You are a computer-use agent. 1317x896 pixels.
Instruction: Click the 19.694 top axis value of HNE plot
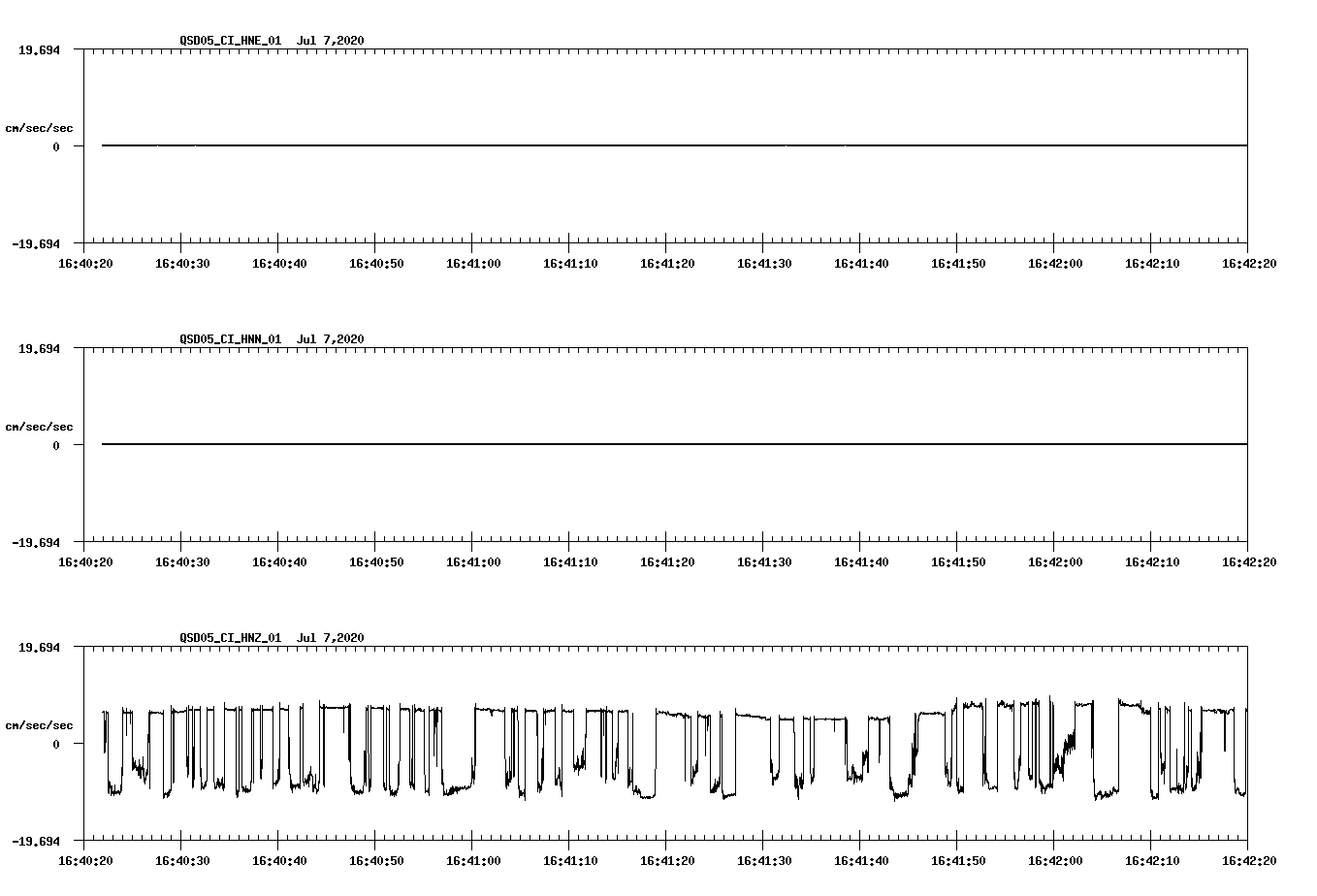point(39,49)
